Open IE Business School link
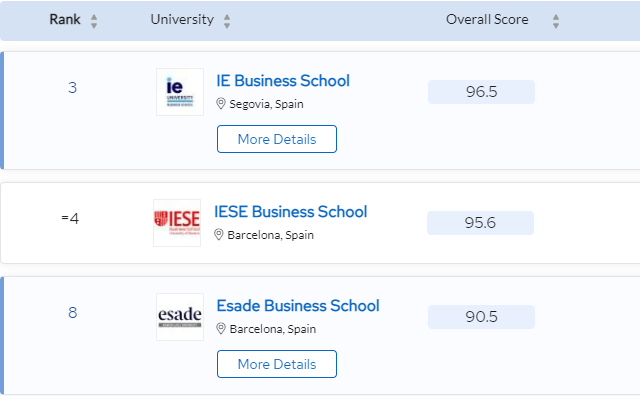The height and width of the screenshot is (396, 640). [283, 81]
